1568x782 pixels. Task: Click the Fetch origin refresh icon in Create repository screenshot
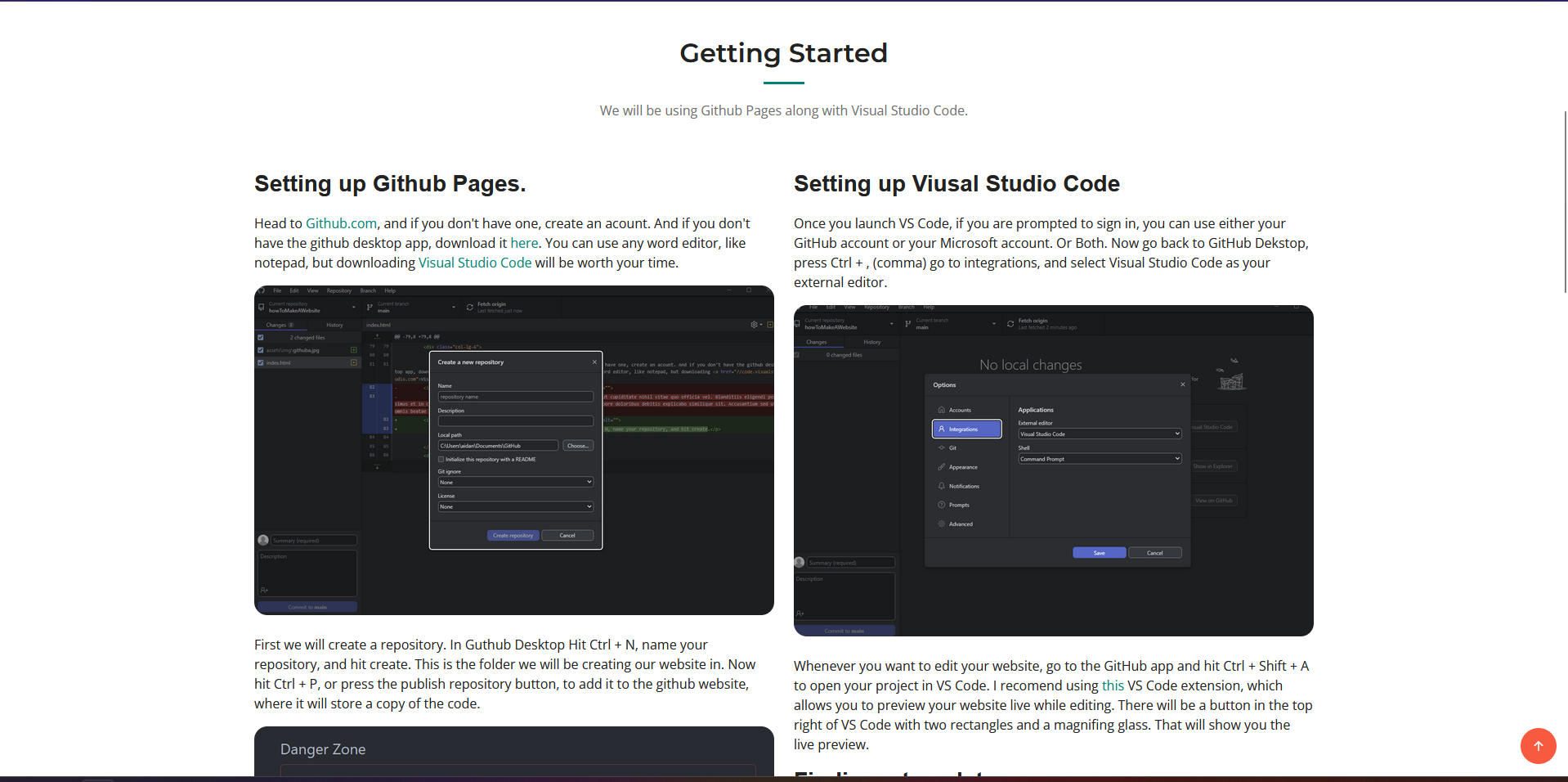[470, 308]
